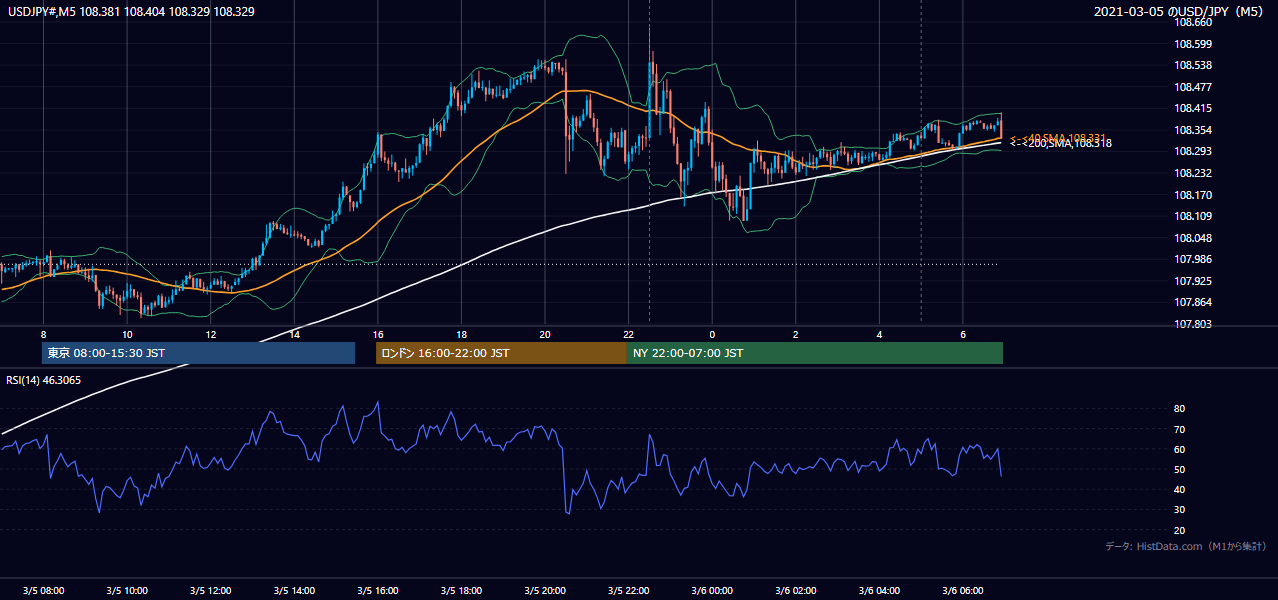Image resolution: width=1278 pixels, height=600 pixels.
Task: Click price axis value 107.986
Action: [1192, 259]
